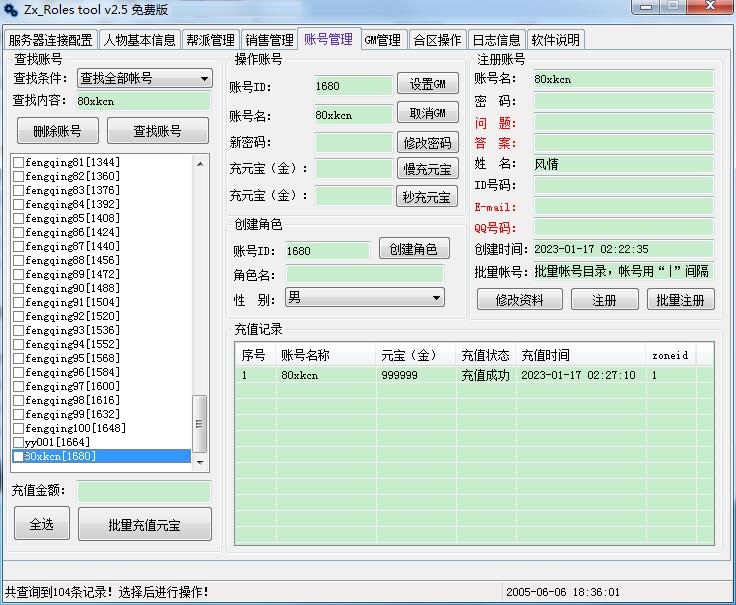Click the 批量充值元宝 button

coord(145,524)
